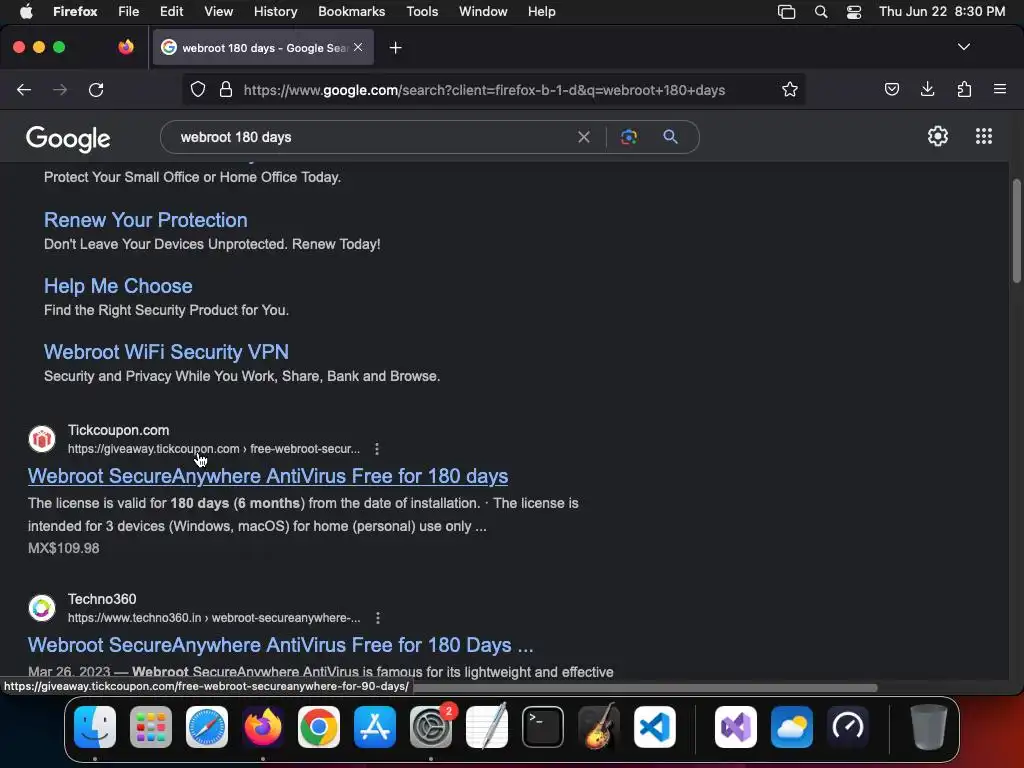Open the Trash in the dock
The width and height of the screenshot is (1024, 768).
coord(928,727)
